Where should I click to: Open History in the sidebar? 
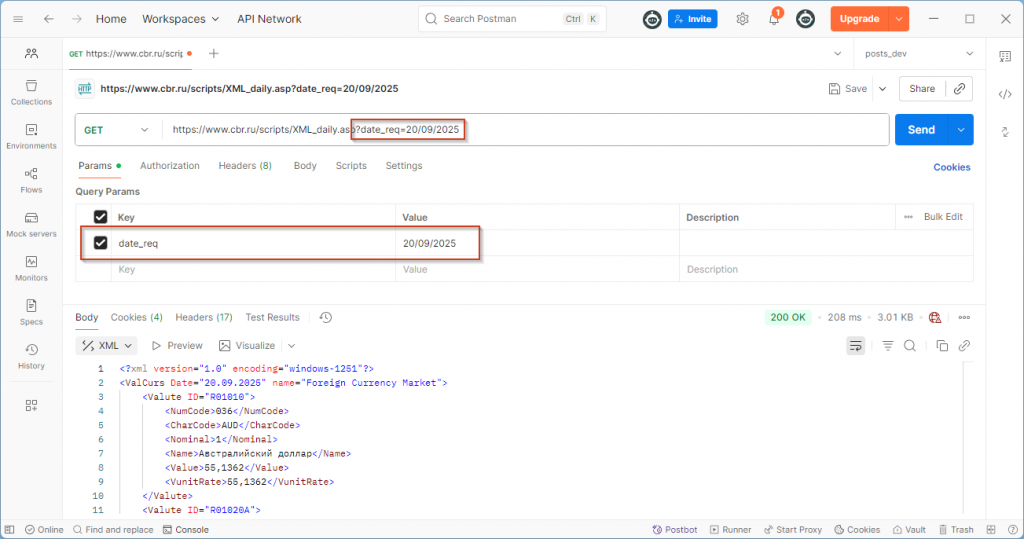click(x=31, y=356)
